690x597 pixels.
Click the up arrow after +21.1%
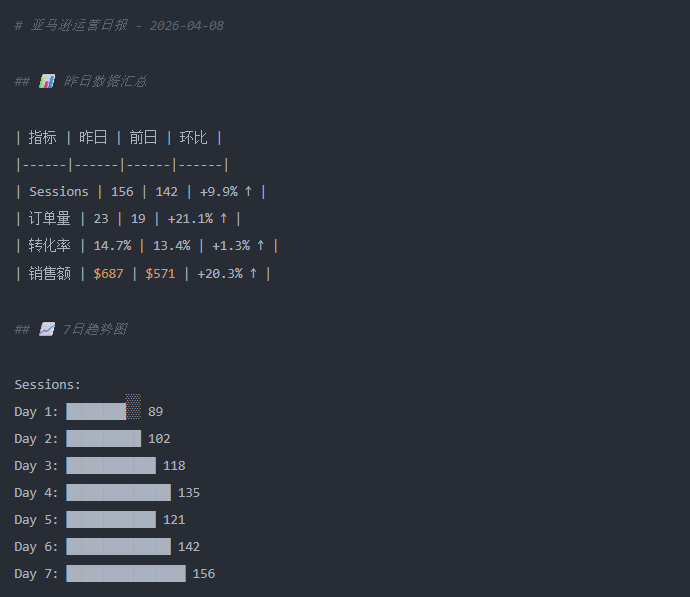pyautogui.click(x=223, y=218)
